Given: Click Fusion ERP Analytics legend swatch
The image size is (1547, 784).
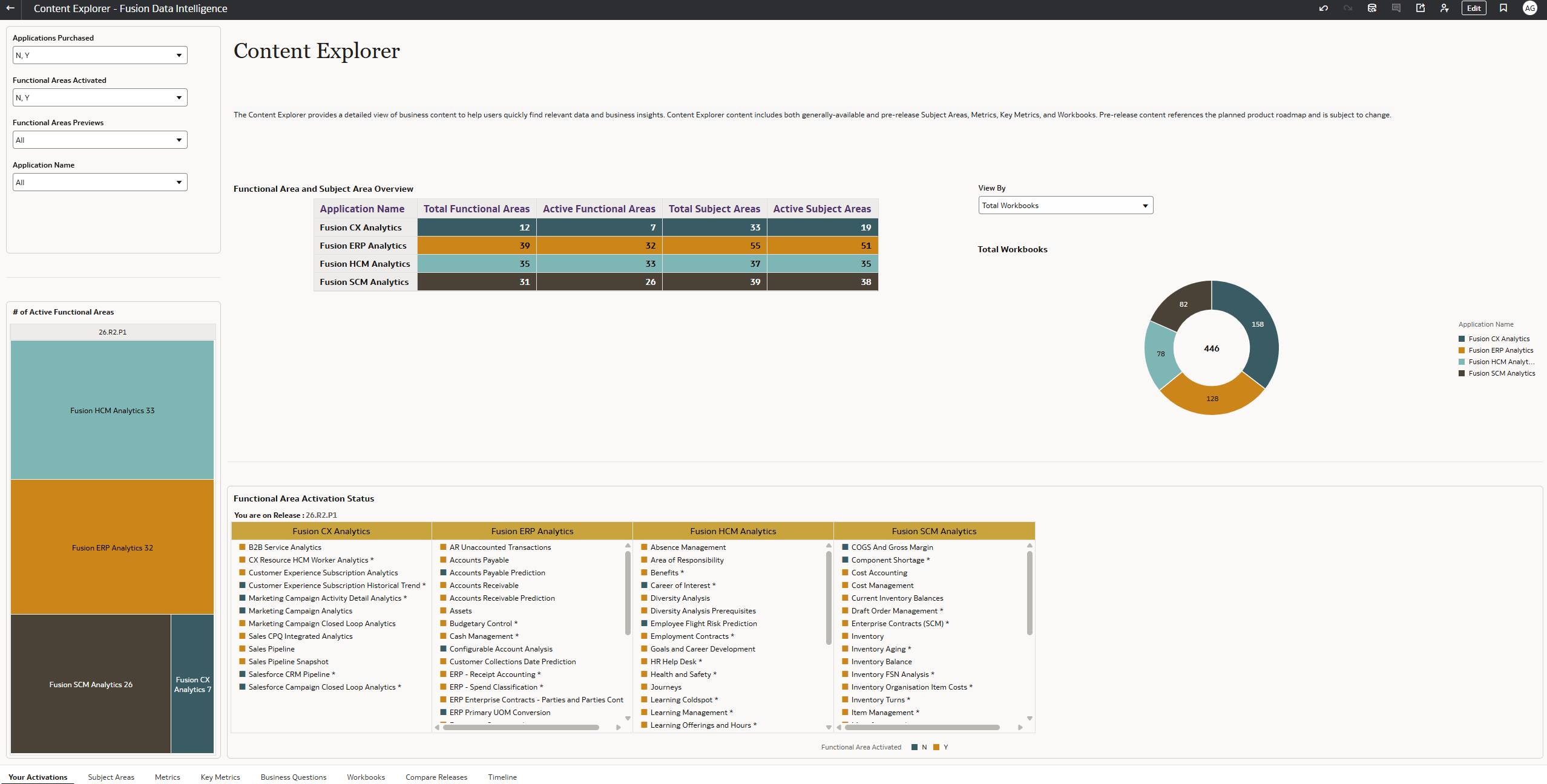Looking at the screenshot, I should pyautogui.click(x=1462, y=350).
